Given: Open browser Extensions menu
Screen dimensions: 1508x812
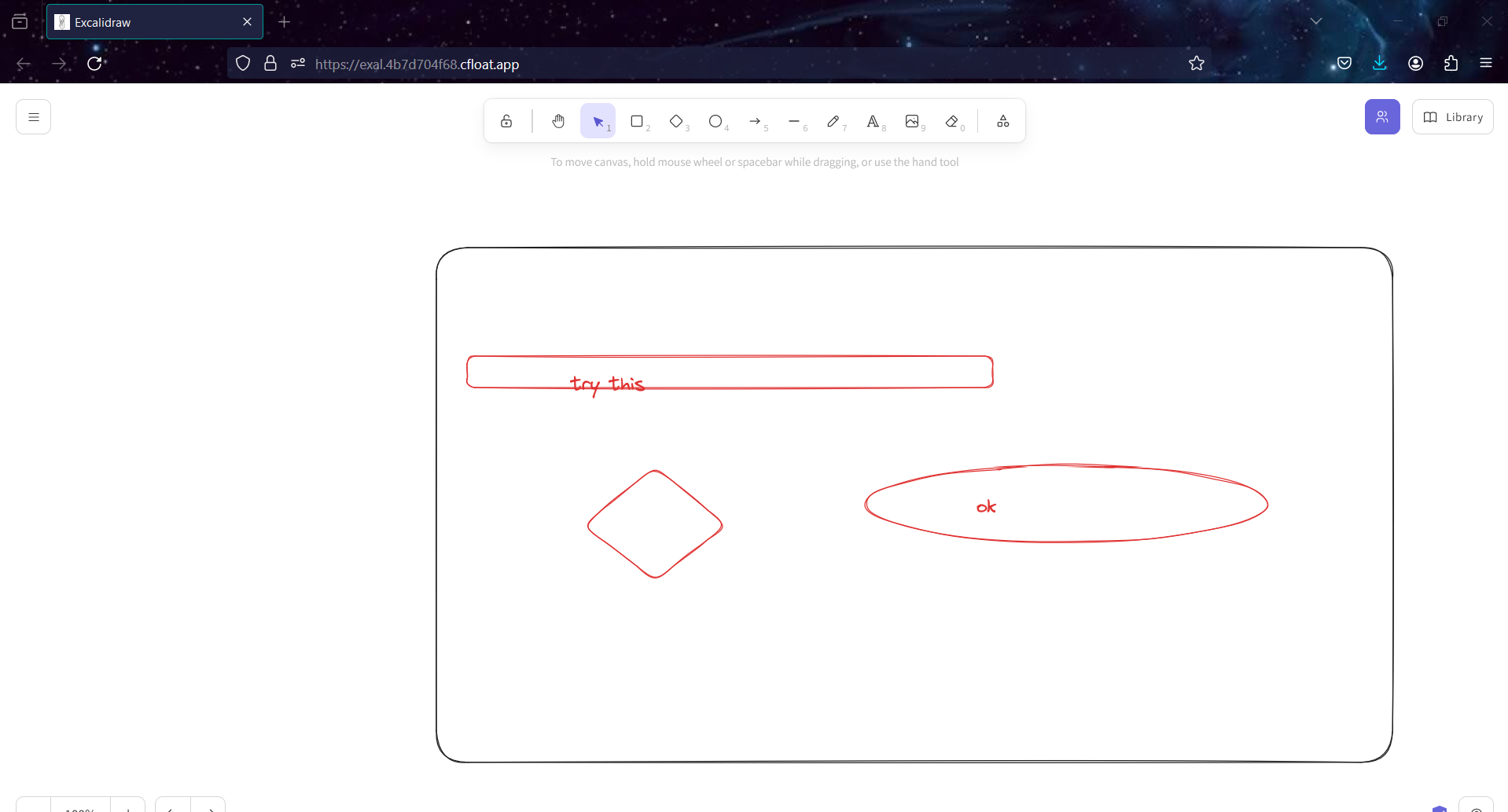Looking at the screenshot, I should 1451,64.
